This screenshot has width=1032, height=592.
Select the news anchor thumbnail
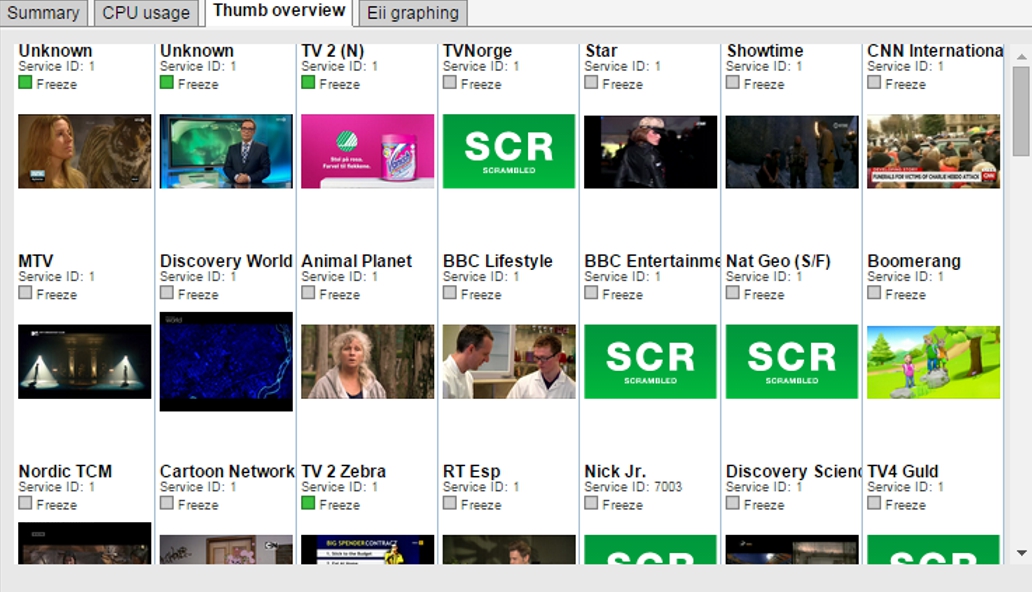pos(226,151)
